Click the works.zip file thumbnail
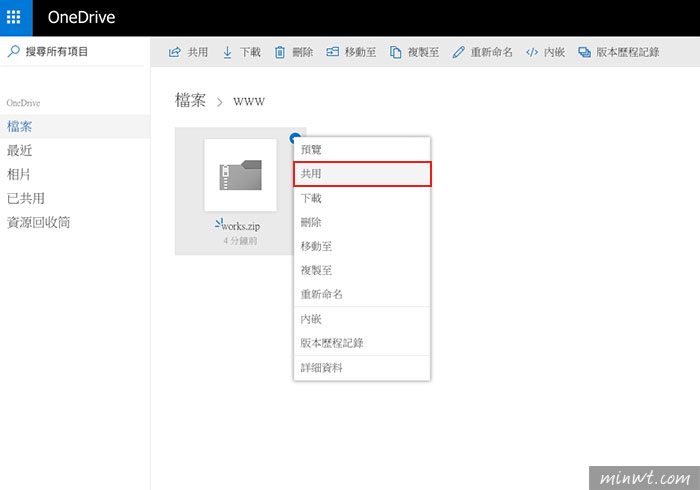Screen dimensions: 700x490 pyautogui.click(x=240, y=175)
